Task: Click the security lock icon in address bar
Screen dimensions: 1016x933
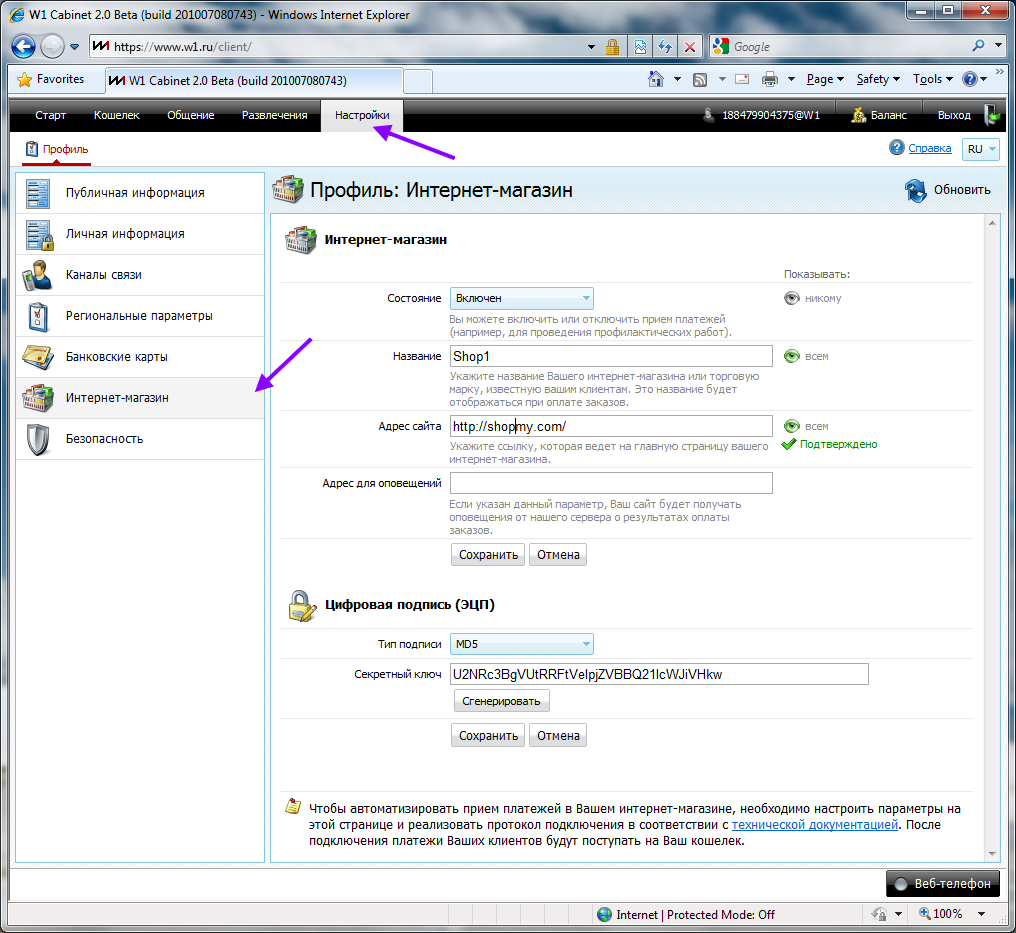Action: point(612,47)
